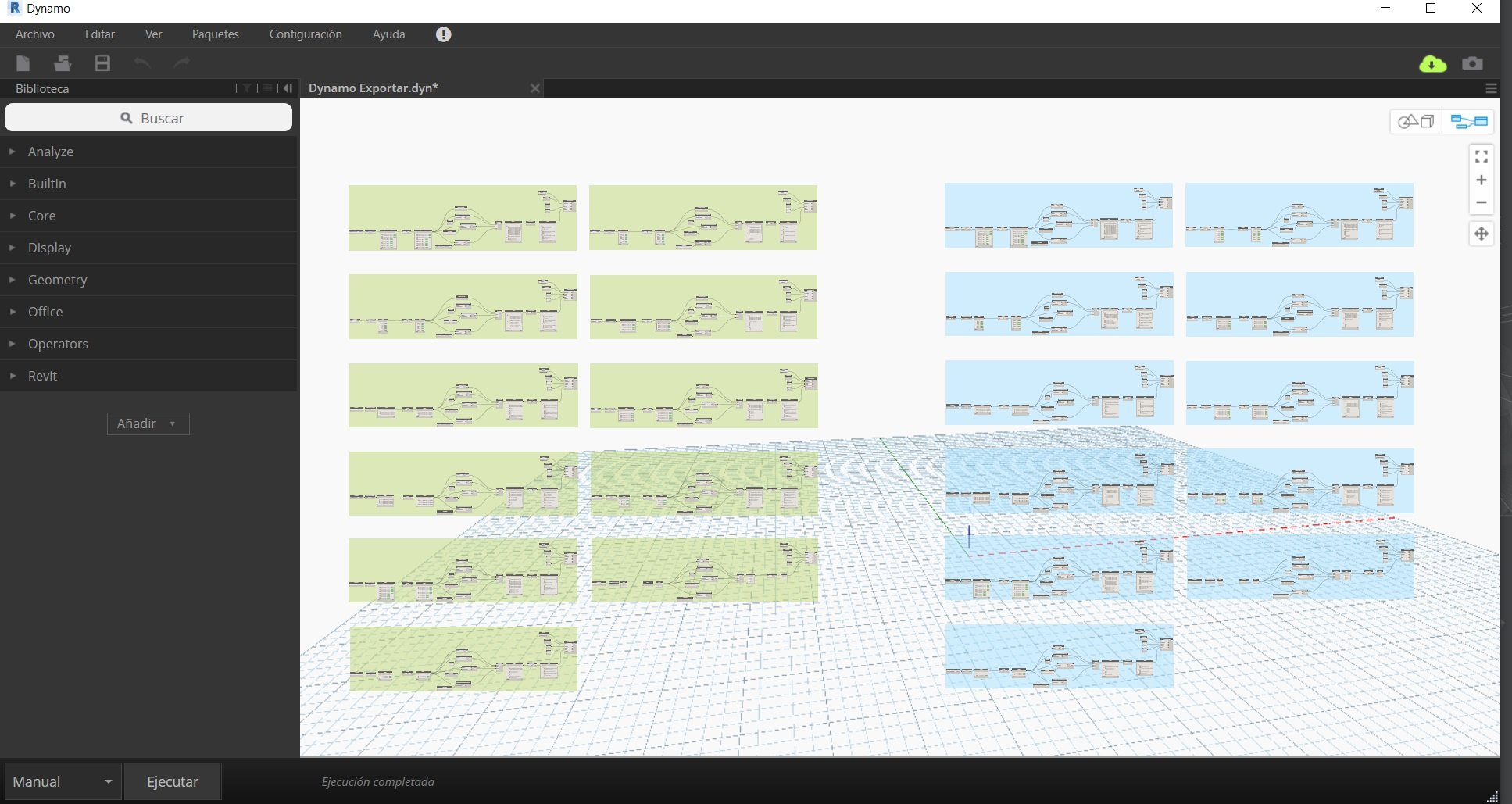
Task: Create a new file with toolbar icon
Action: coord(23,63)
